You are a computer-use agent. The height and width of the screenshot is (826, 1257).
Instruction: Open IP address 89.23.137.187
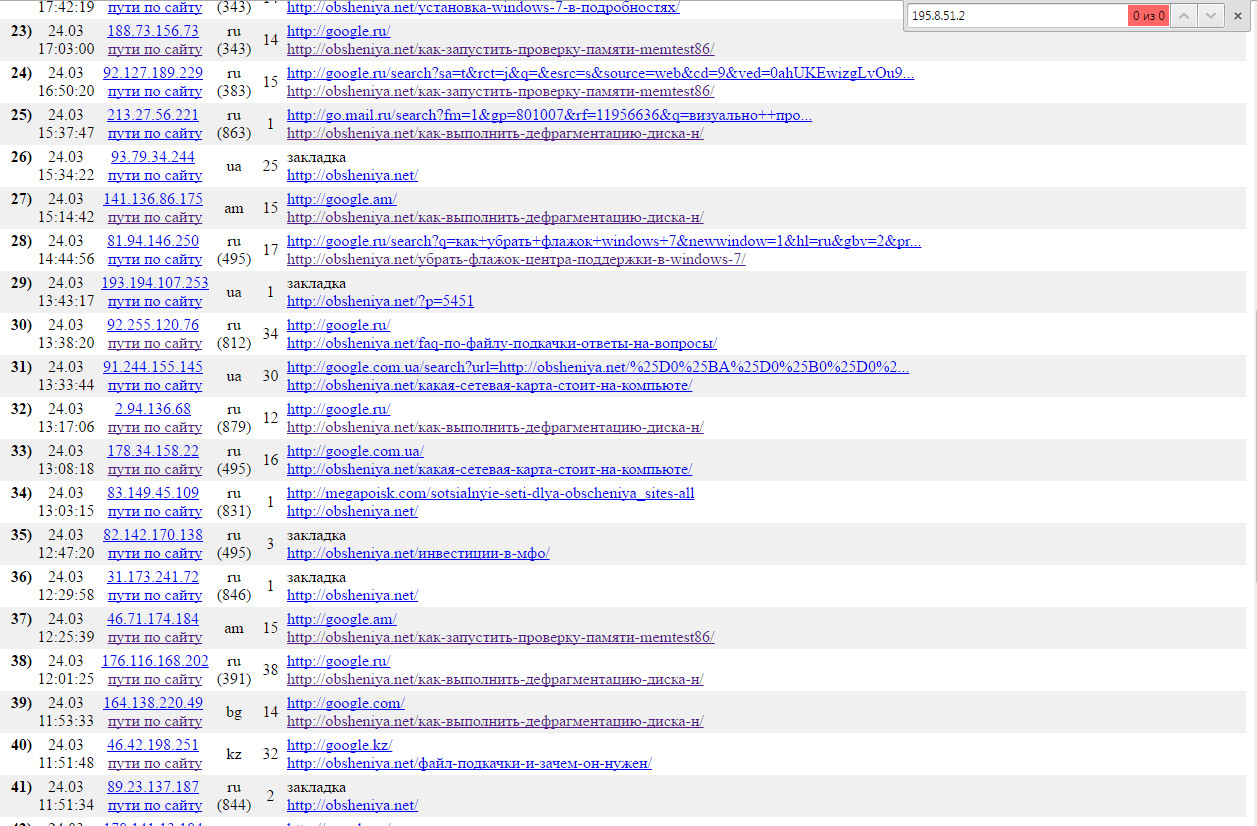tap(153, 787)
